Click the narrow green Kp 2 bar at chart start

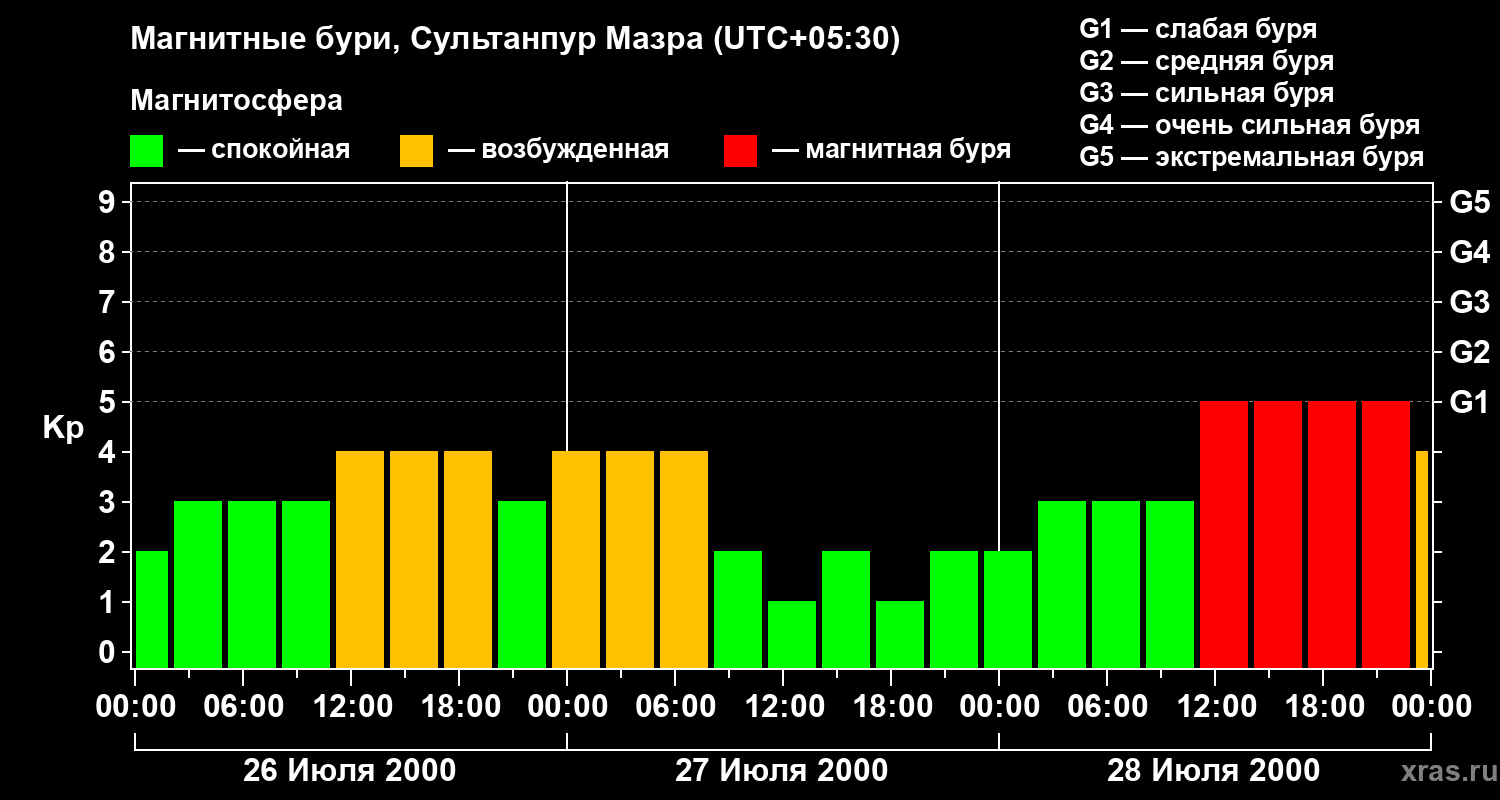click(152, 609)
